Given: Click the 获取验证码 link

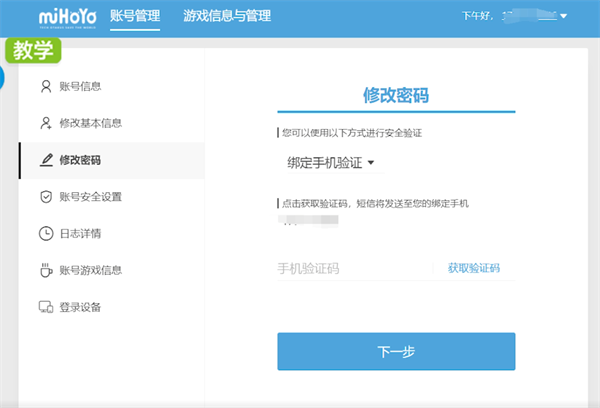Looking at the screenshot, I should click(x=473, y=268).
